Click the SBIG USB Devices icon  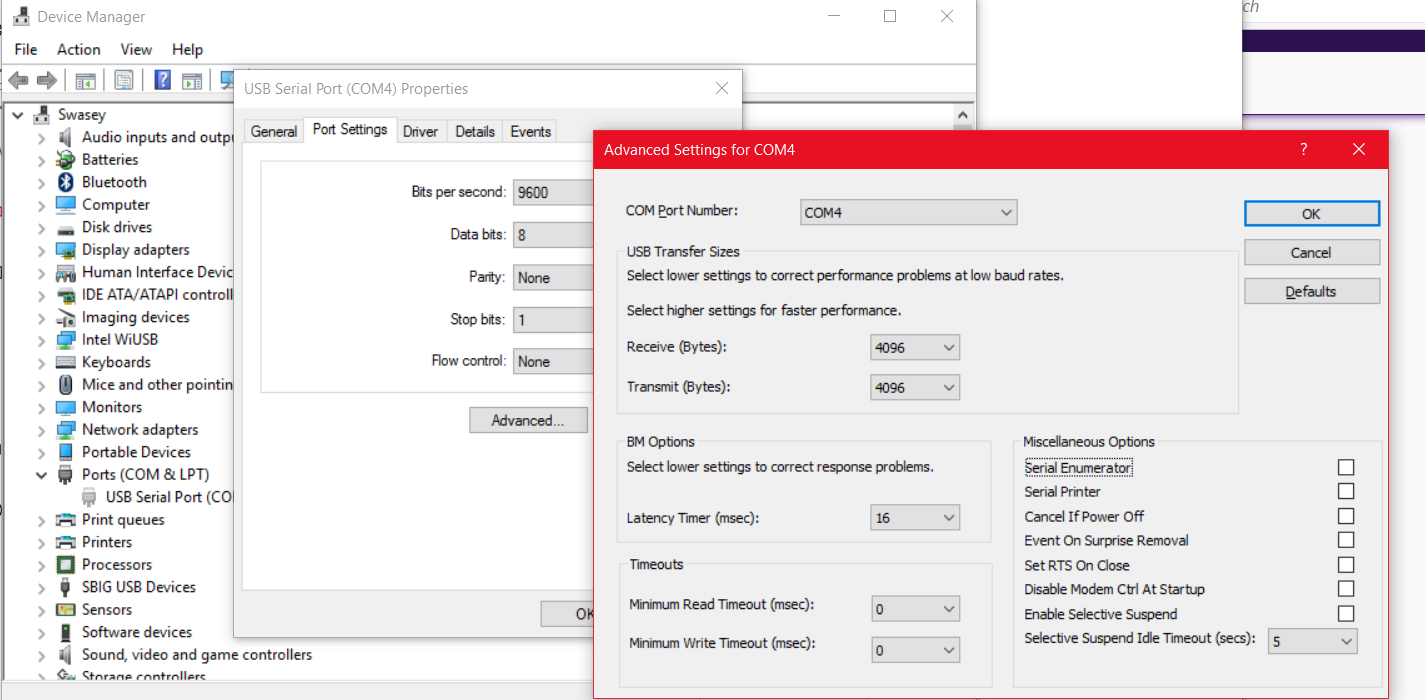[x=66, y=587]
